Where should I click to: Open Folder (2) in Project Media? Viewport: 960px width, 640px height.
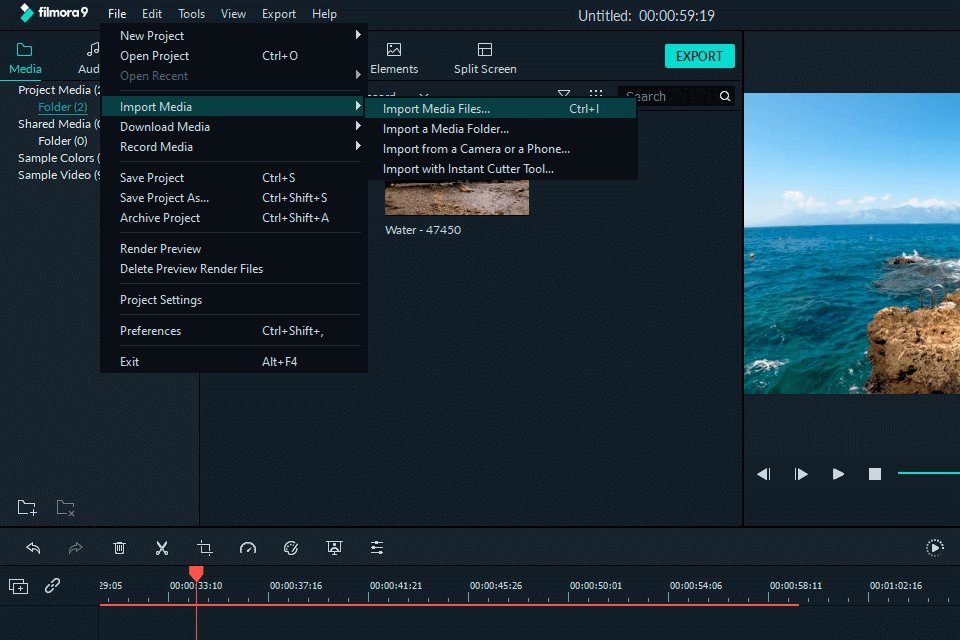pyautogui.click(x=62, y=106)
